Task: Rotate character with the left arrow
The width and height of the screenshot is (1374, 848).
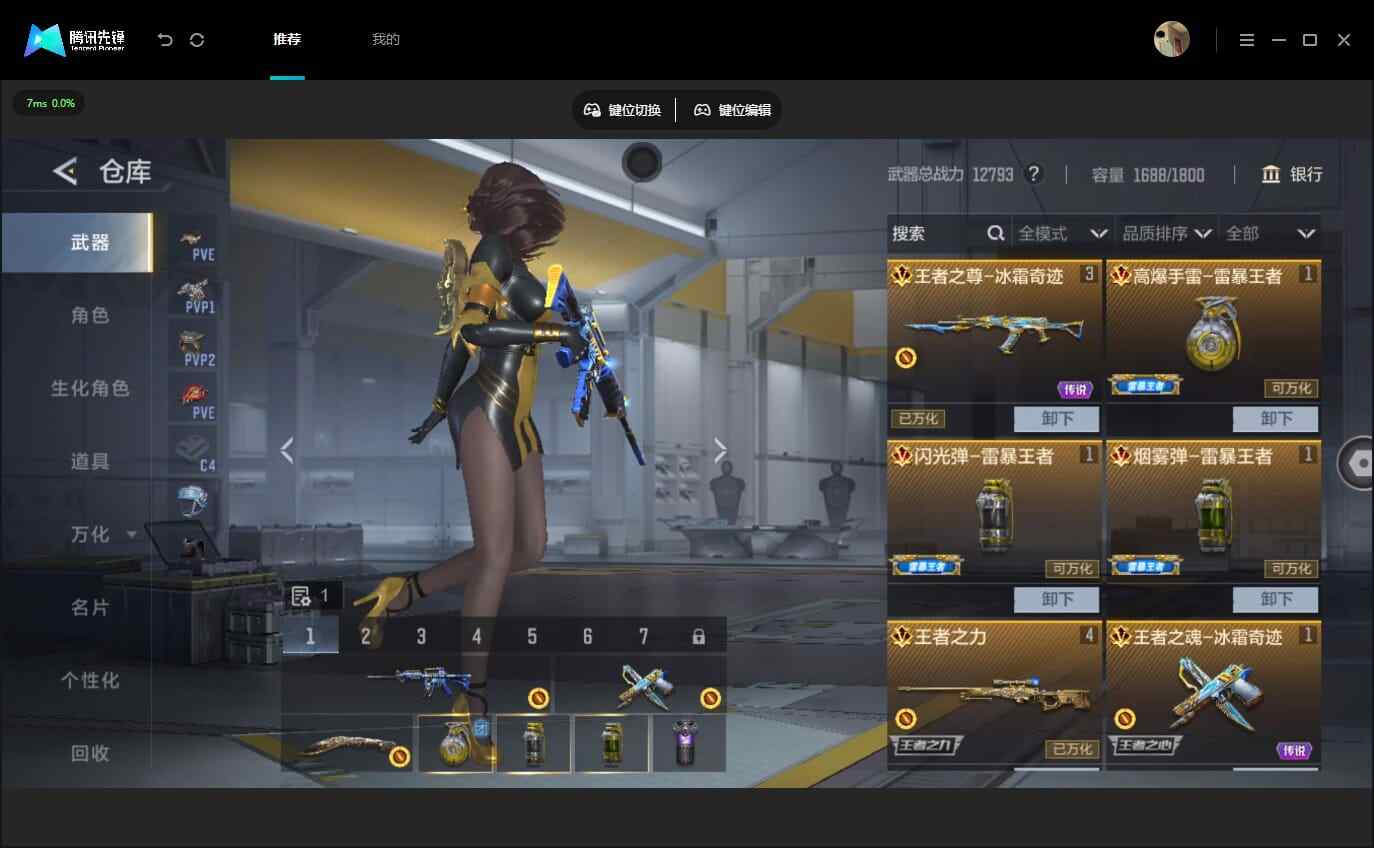Action: [x=287, y=450]
